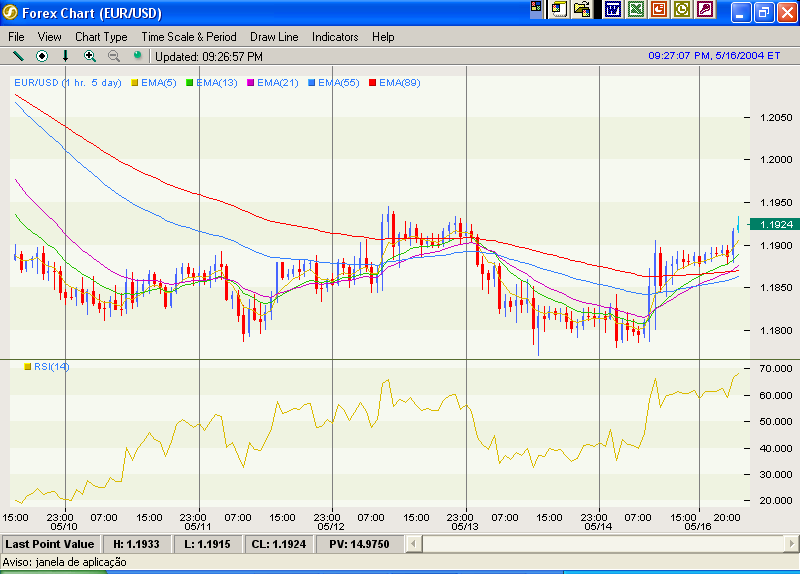The height and width of the screenshot is (574, 800).
Task: Click the H: 1.1933 status value
Action: 136,544
